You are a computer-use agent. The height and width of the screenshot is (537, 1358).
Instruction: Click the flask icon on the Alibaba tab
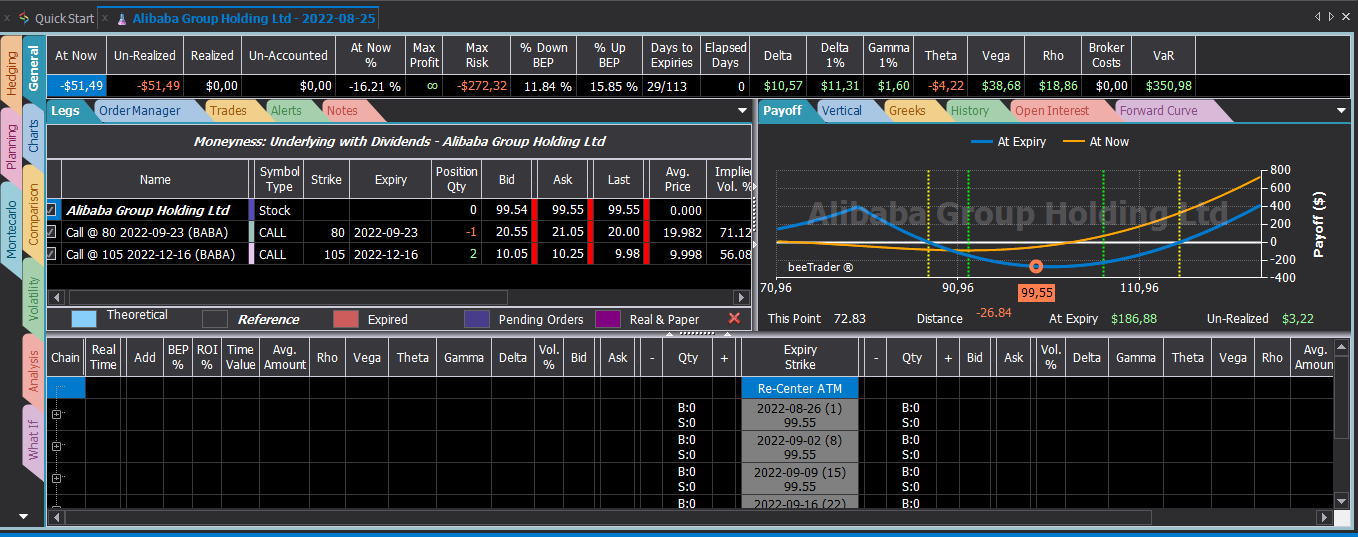[x=122, y=18]
